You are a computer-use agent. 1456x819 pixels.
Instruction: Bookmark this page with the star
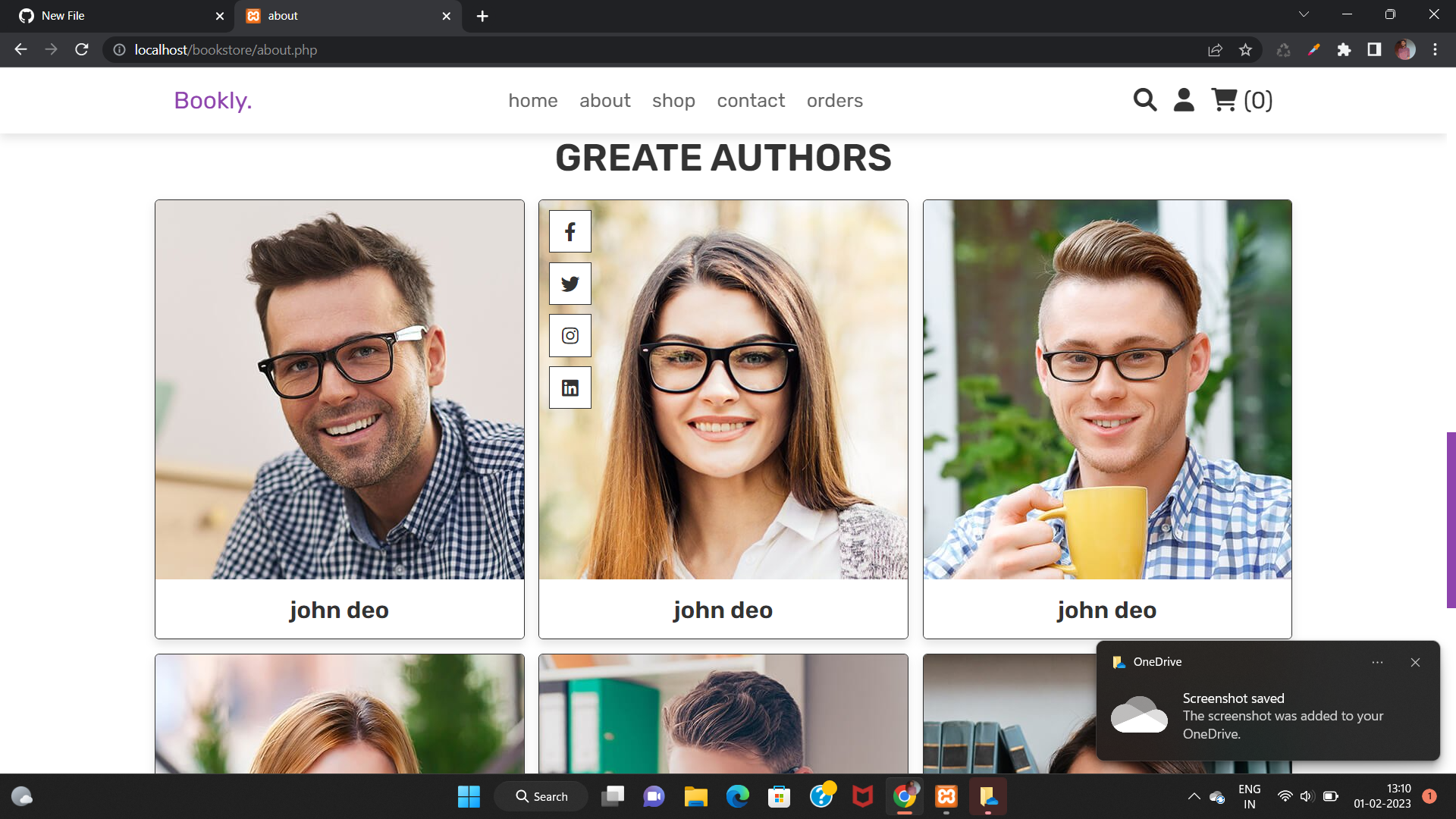point(1245,49)
